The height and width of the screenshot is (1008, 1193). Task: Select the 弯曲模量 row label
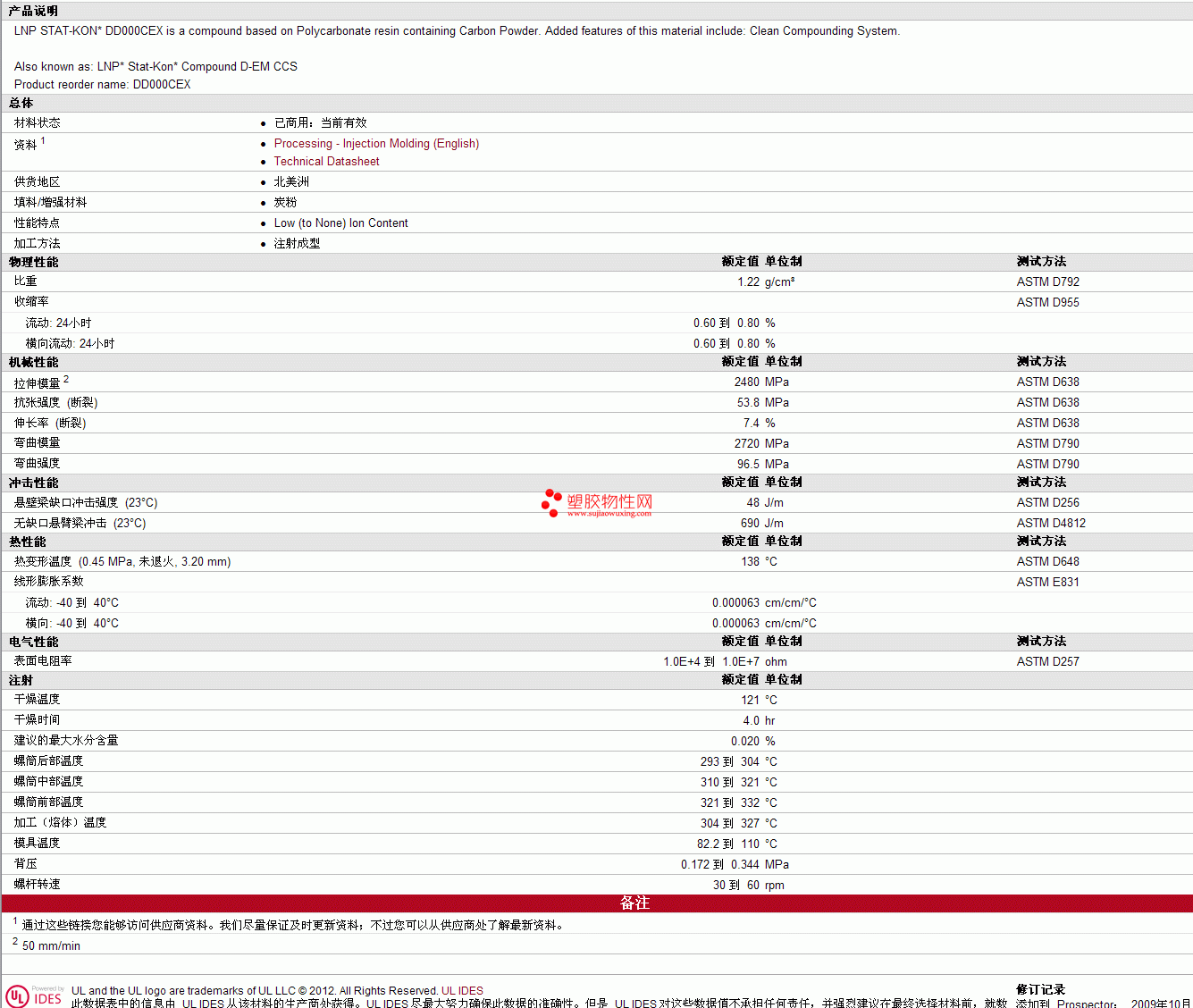pos(38,443)
